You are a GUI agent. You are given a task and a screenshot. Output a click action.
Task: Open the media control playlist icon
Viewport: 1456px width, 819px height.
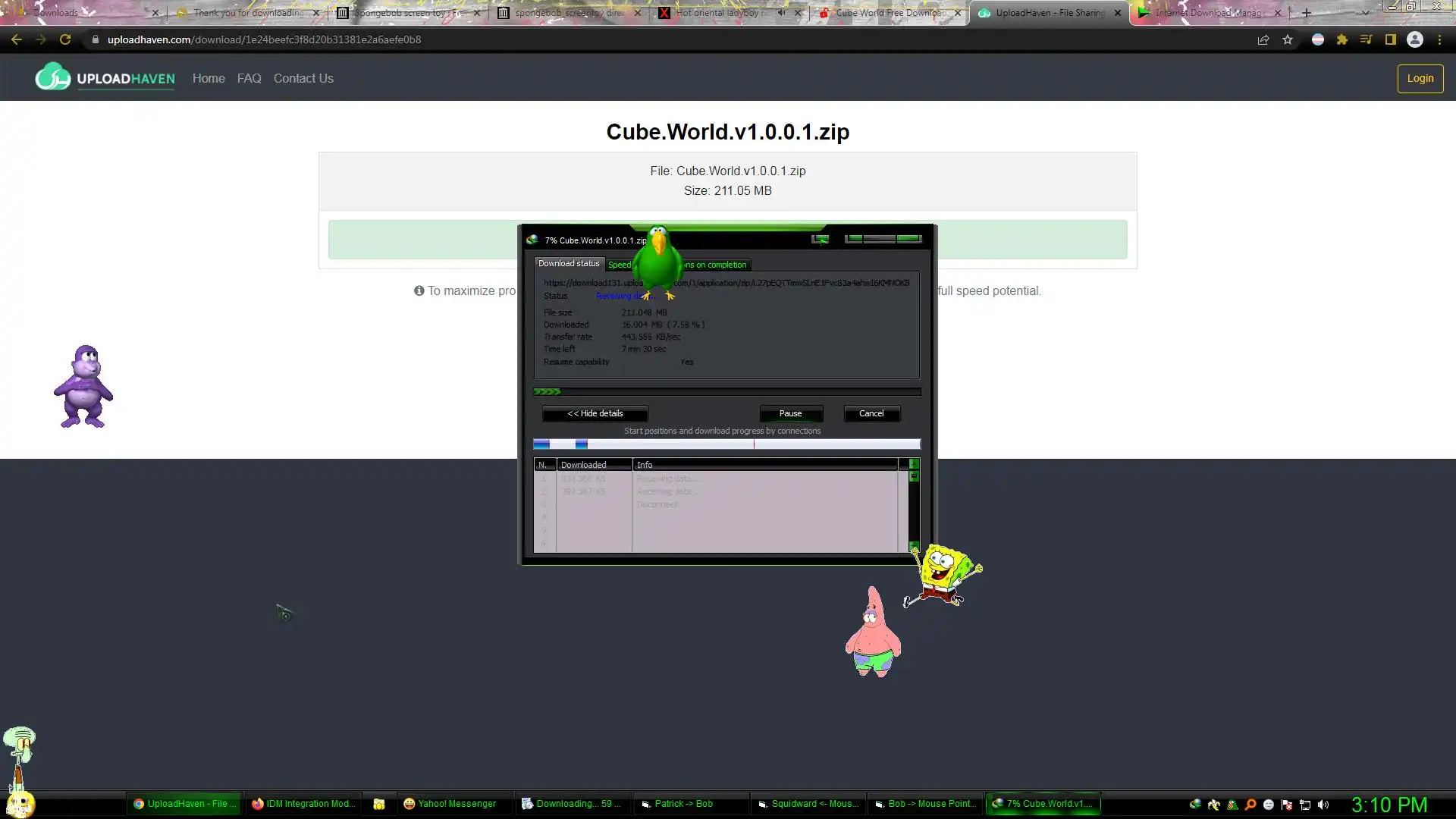[x=1366, y=39]
